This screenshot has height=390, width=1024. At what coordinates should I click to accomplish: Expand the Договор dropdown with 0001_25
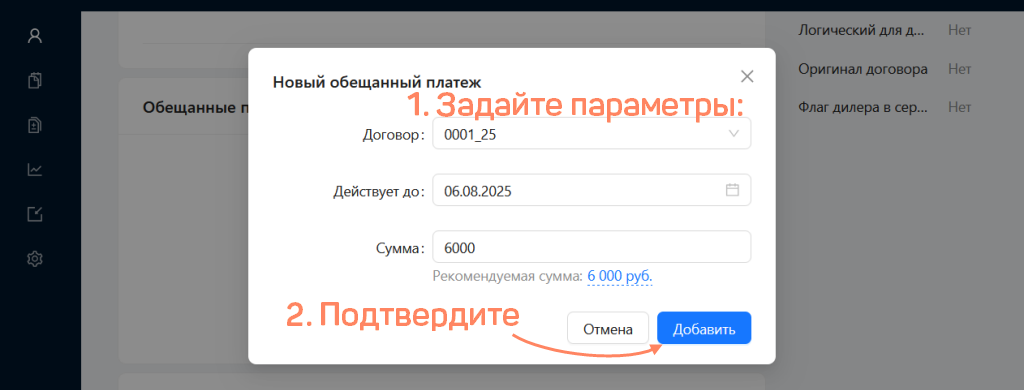point(592,134)
